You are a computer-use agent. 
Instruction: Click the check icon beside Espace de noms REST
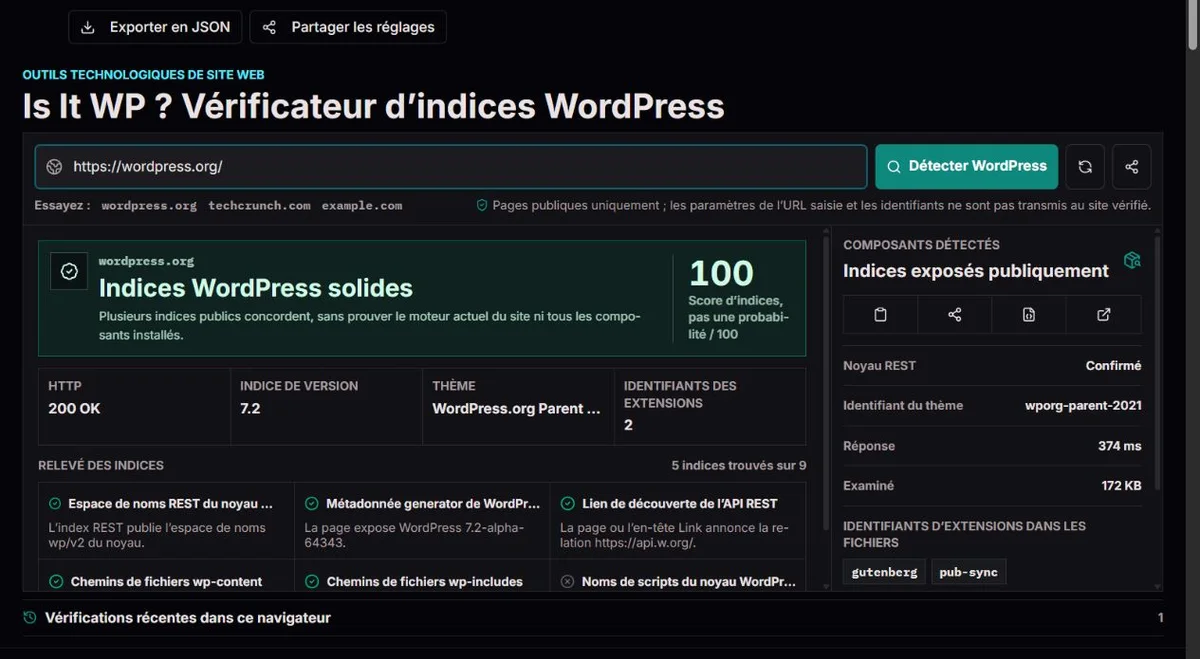tap(55, 504)
